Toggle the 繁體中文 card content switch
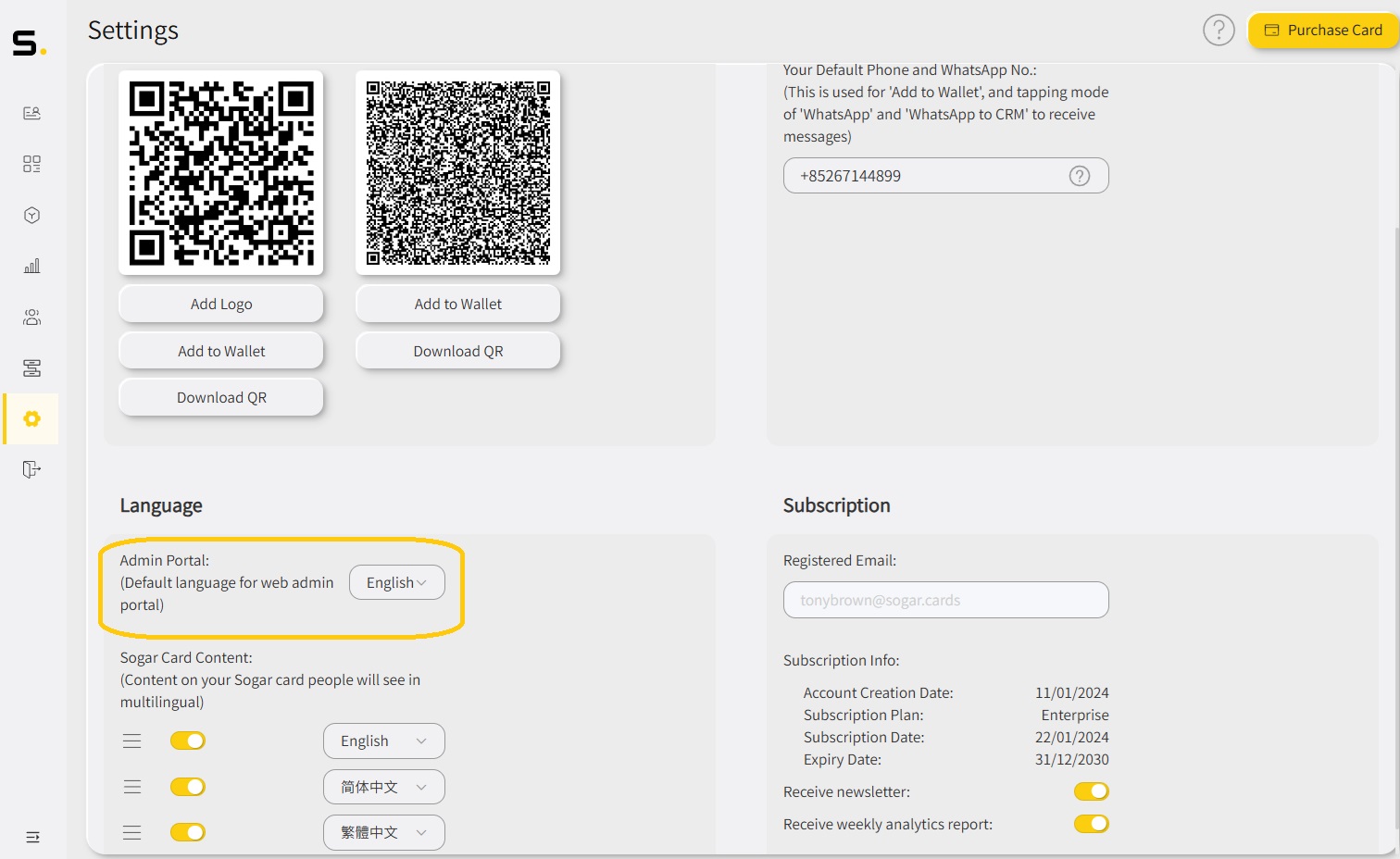The image size is (1400, 859). [188, 832]
